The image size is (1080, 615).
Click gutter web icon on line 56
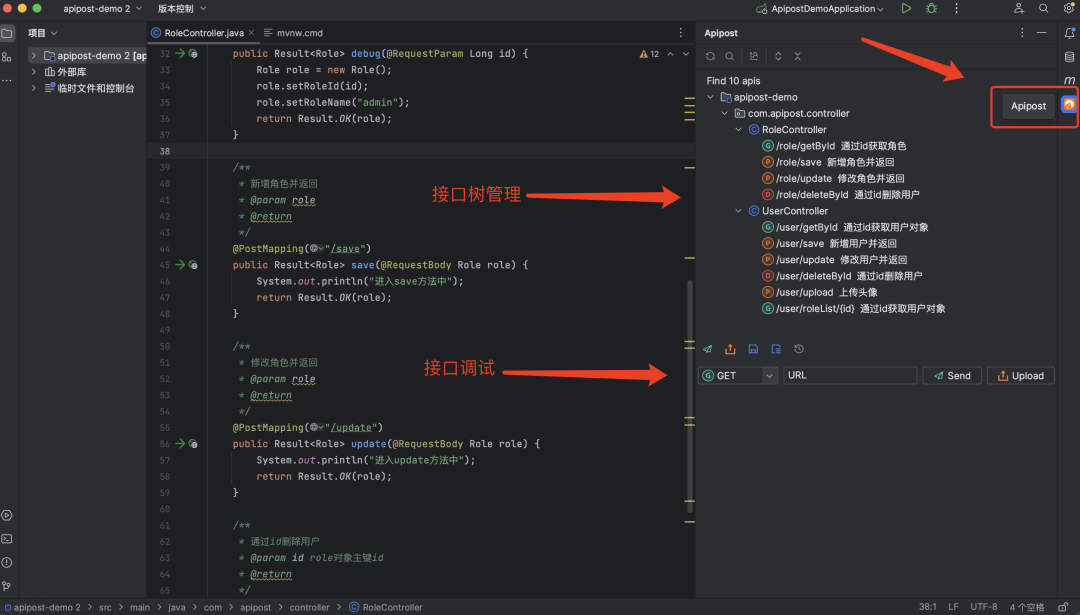pos(194,444)
